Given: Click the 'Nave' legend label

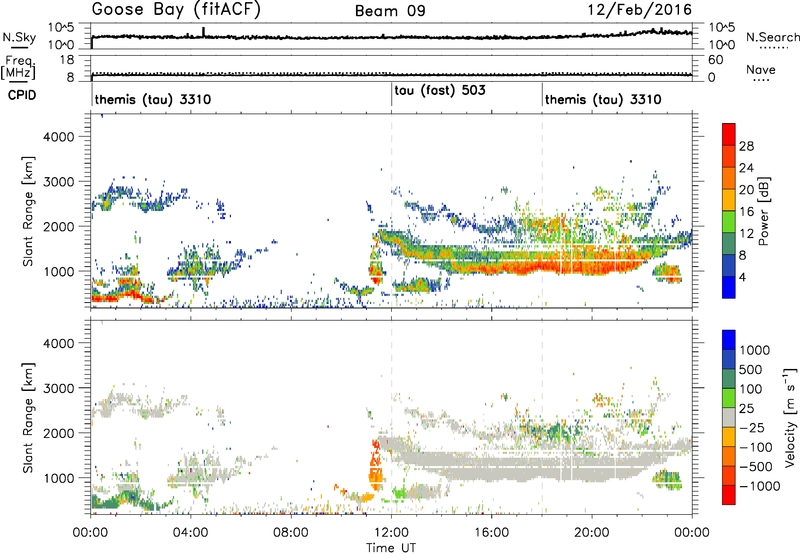Looking at the screenshot, I should click(761, 69).
